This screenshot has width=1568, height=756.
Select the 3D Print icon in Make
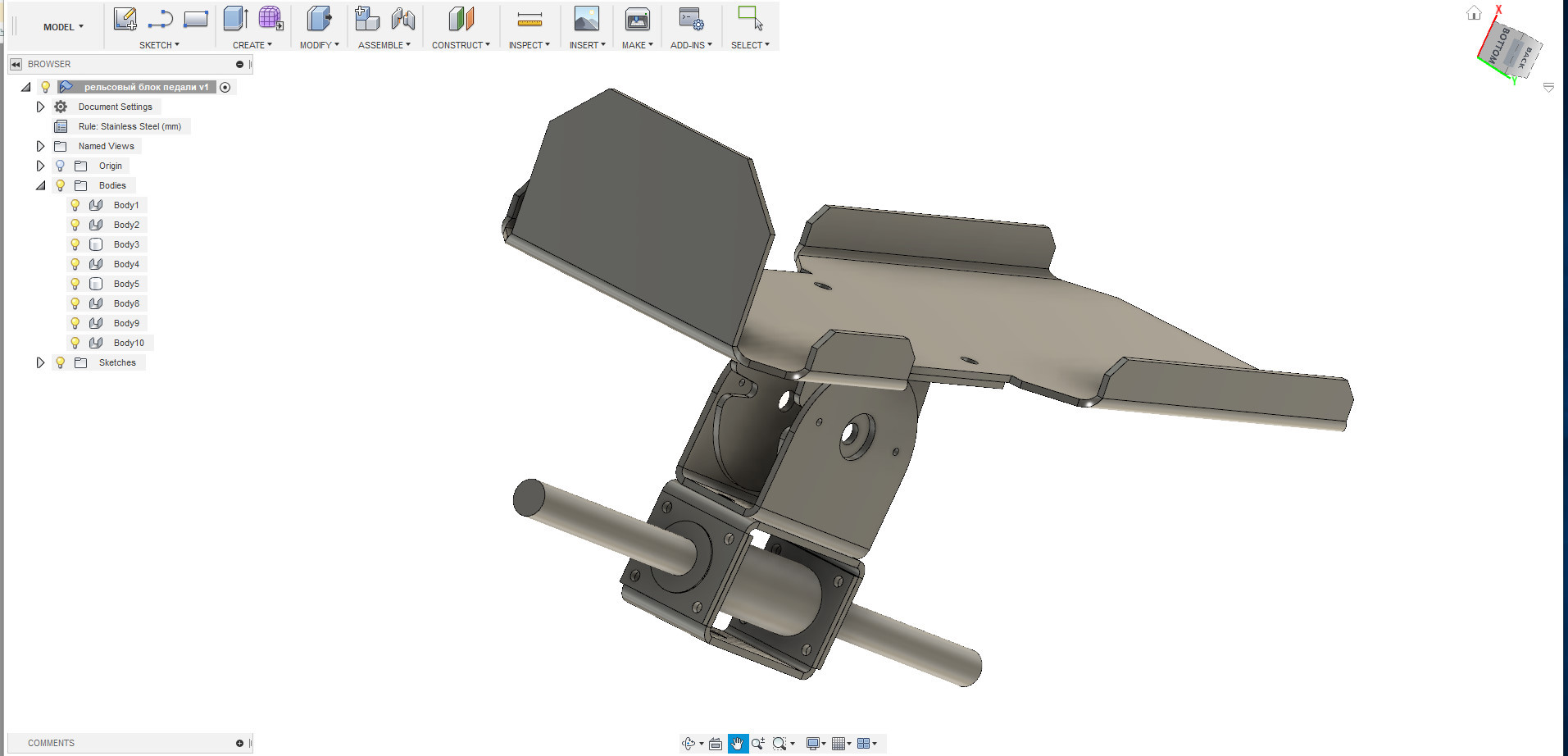pyautogui.click(x=637, y=19)
